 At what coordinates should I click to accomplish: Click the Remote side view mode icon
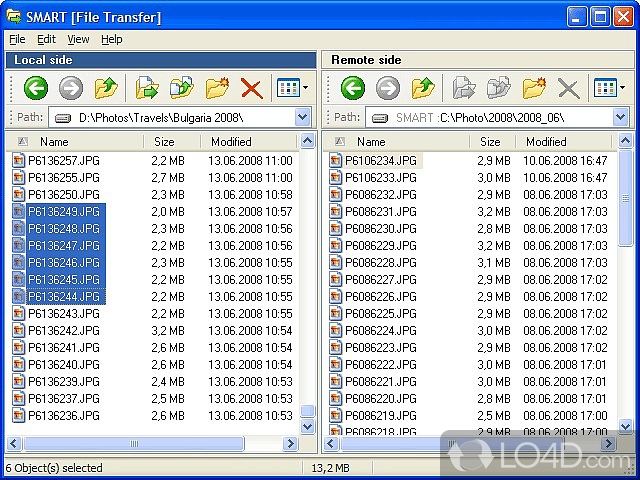pos(605,87)
